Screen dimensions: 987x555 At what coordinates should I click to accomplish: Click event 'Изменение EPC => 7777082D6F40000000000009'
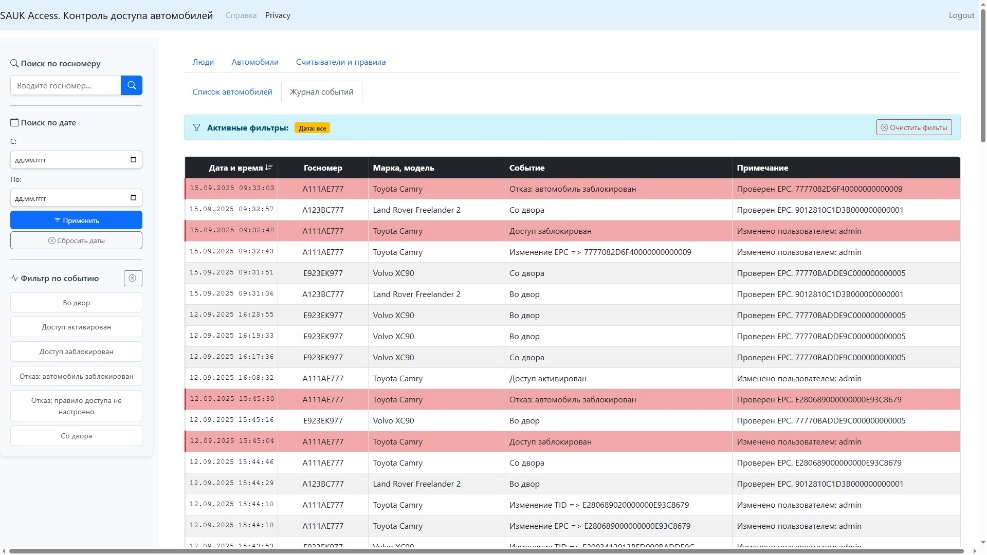(600, 252)
